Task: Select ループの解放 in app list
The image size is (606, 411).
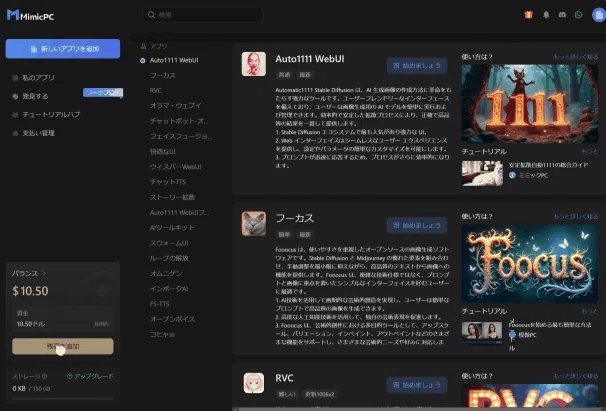Action: [169, 258]
